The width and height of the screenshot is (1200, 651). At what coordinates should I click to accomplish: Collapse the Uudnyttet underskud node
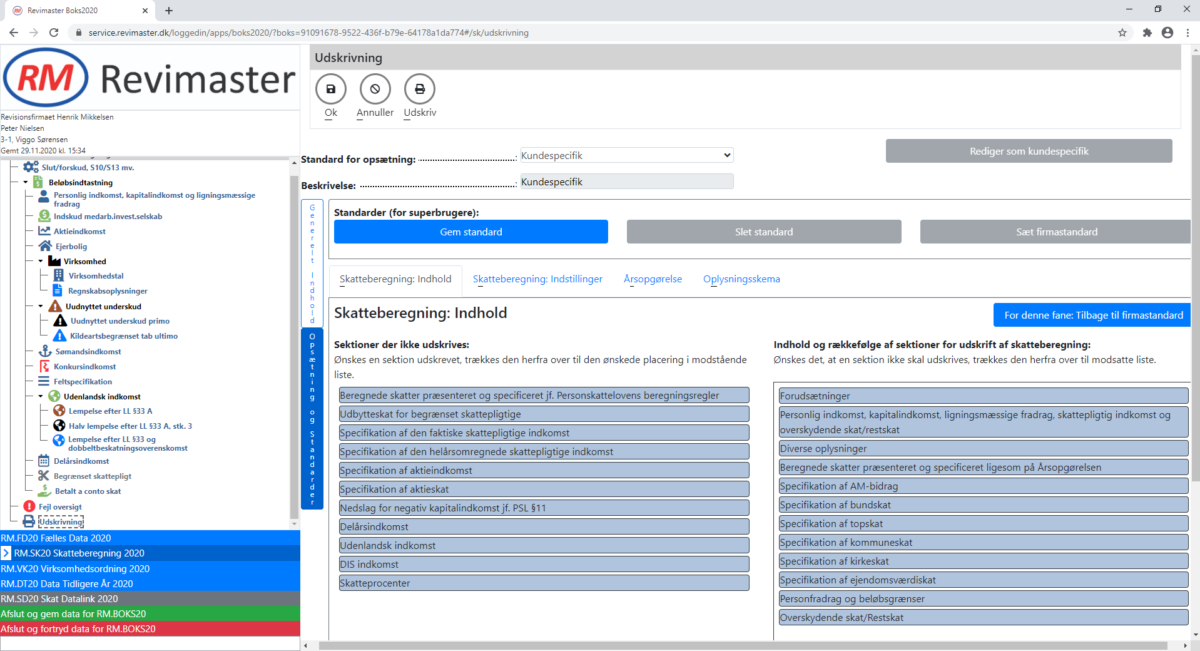41,306
